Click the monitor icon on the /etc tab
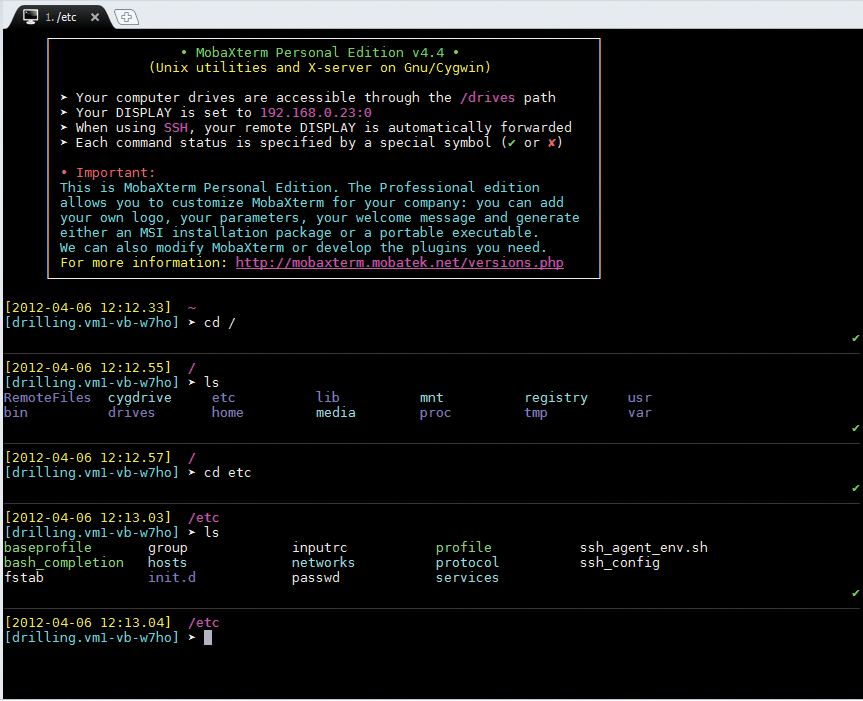863x701 pixels. (x=29, y=16)
